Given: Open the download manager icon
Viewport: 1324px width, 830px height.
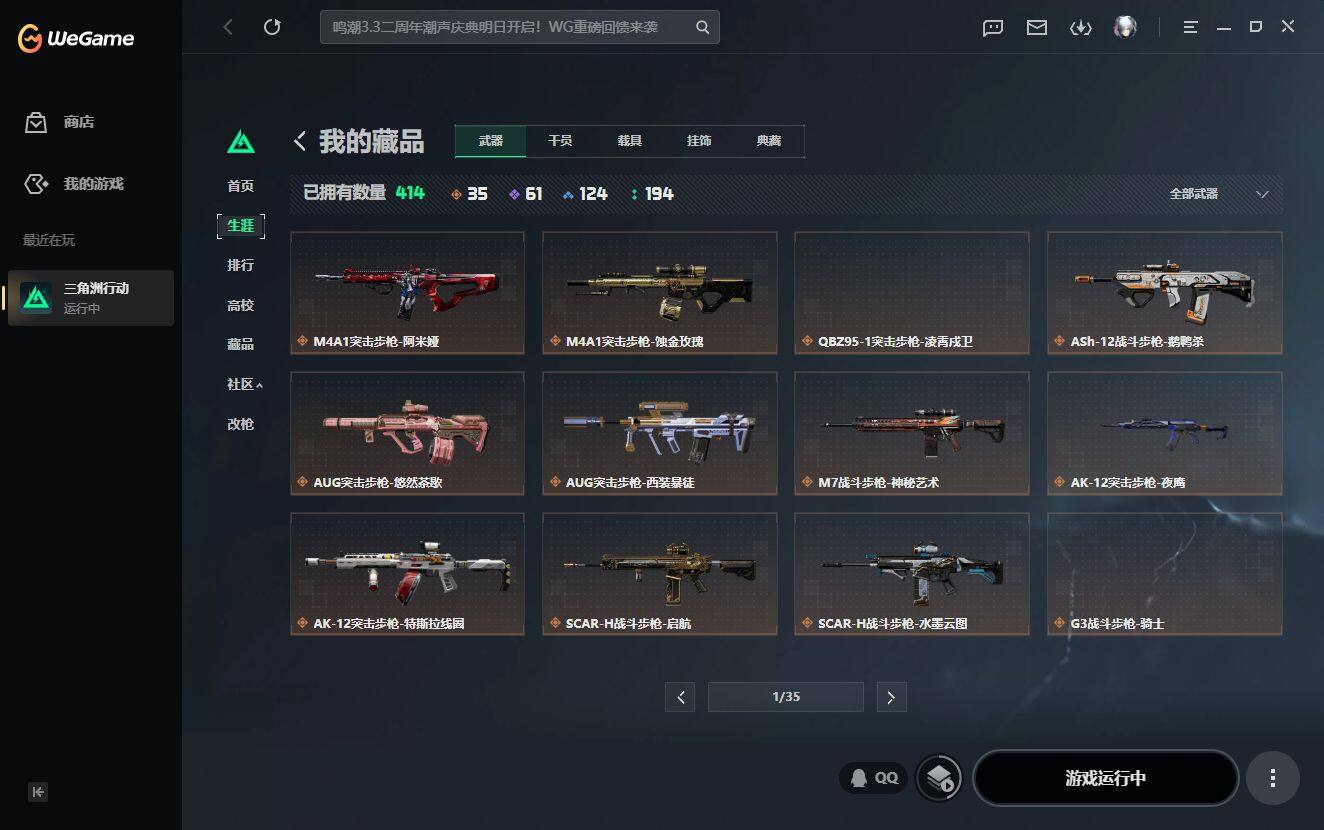Looking at the screenshot, I should pyautogui.click(x=1081, y=28).
